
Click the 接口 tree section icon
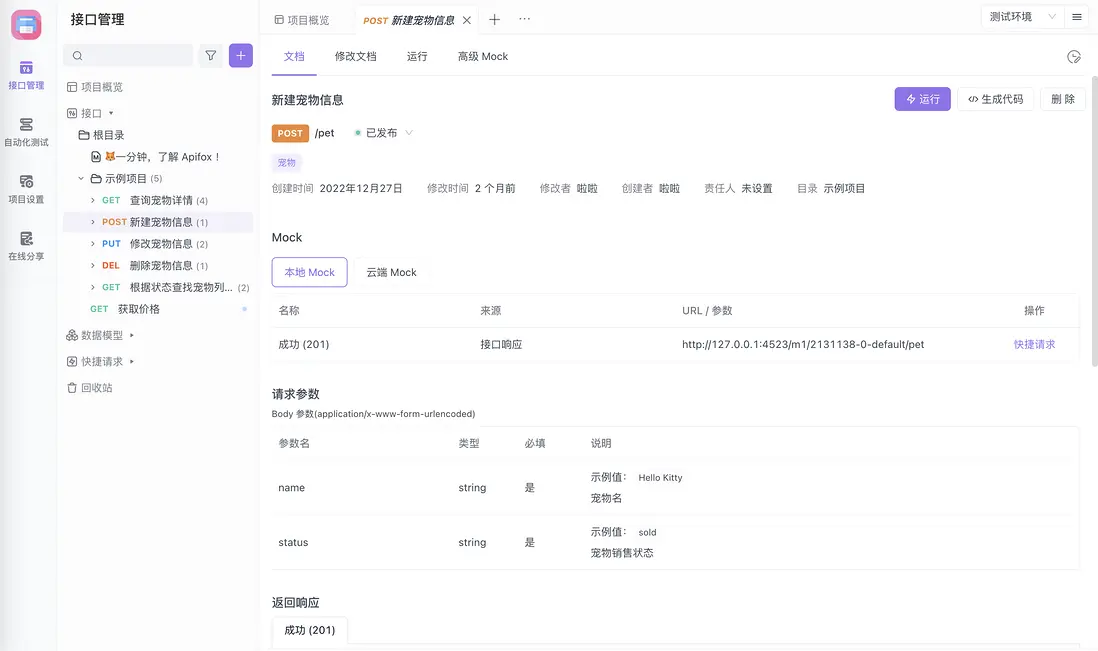point(71,113)
